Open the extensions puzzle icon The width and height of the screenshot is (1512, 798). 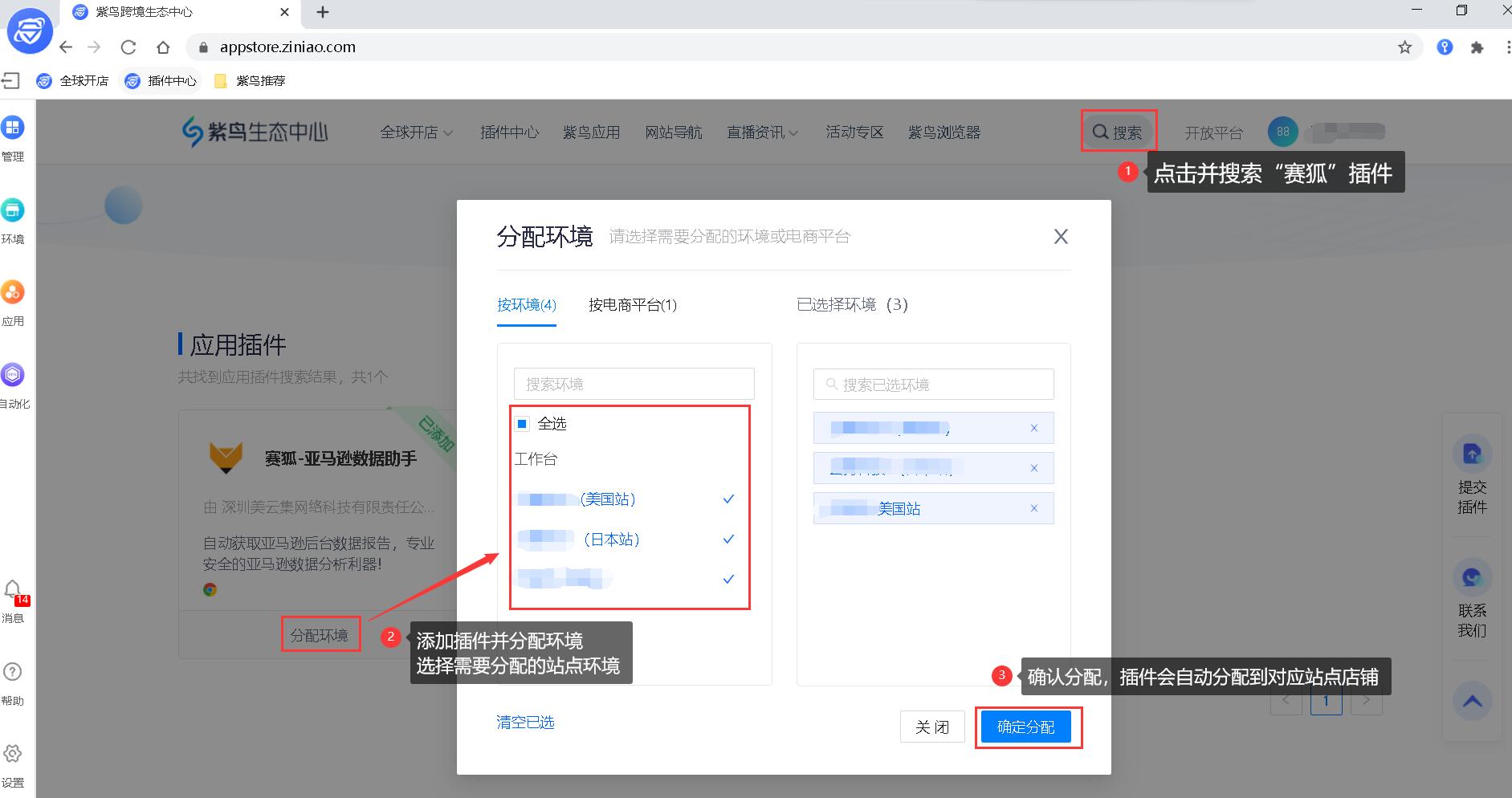tap(1477, 47)
